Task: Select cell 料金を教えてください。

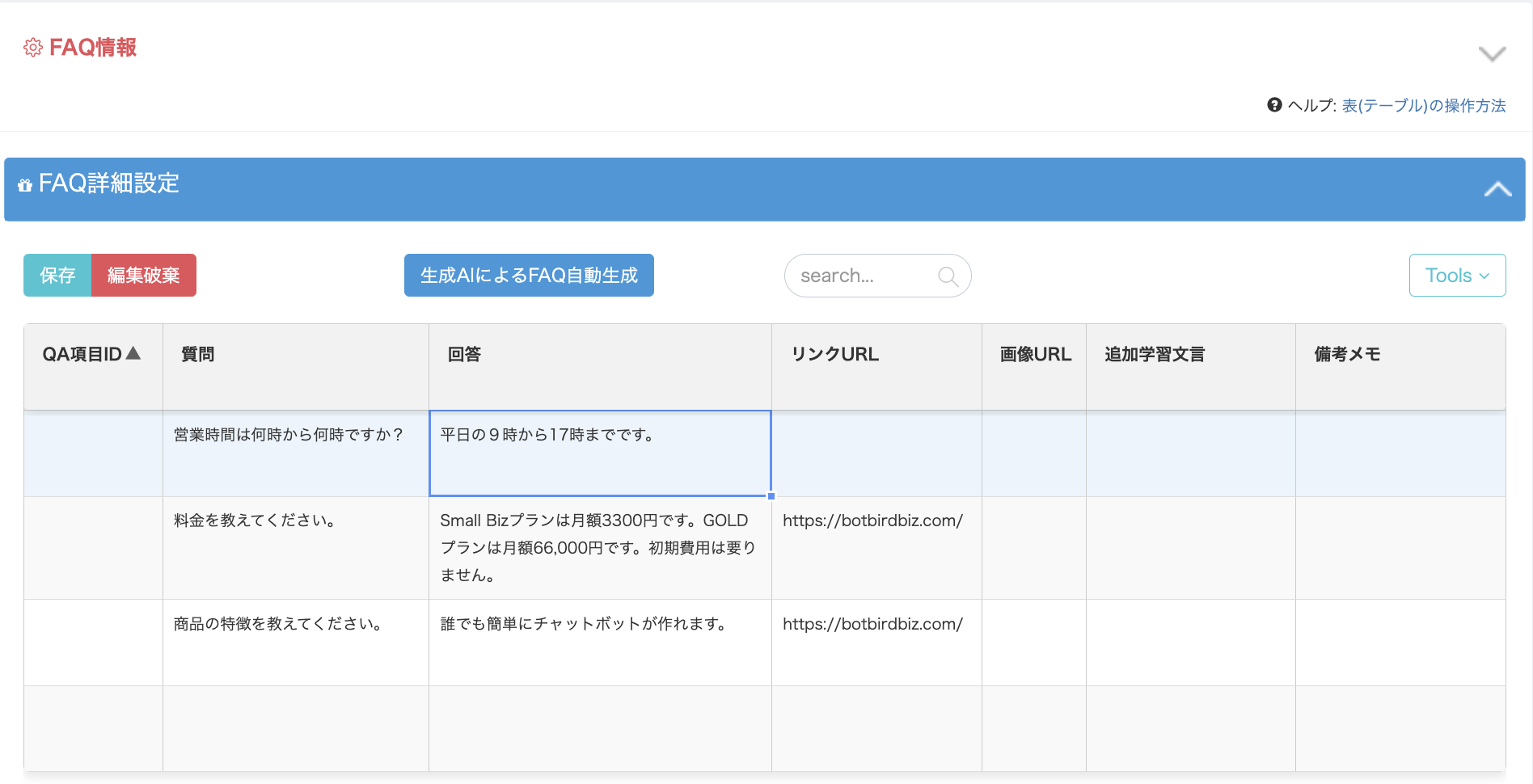Action: pos(295,548)
